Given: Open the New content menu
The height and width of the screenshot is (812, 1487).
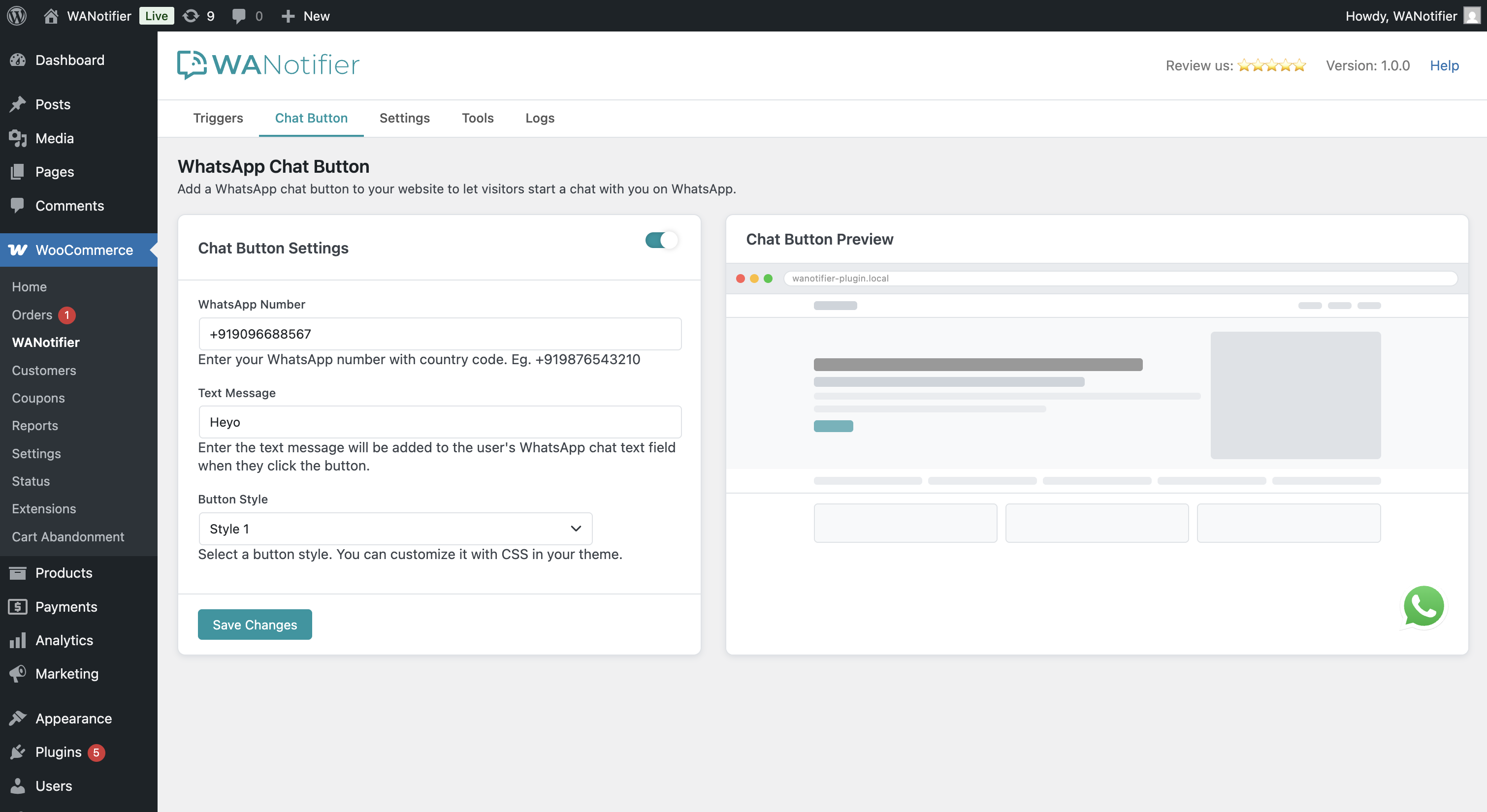Looking at the screenshot, I should click(x=305, y=16).
